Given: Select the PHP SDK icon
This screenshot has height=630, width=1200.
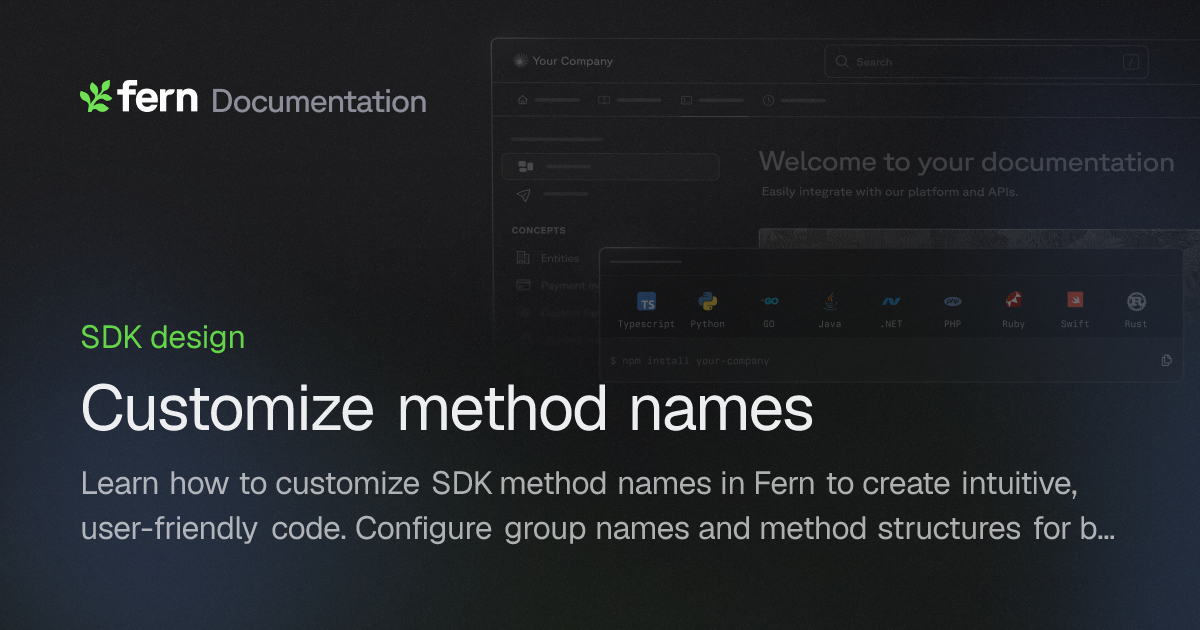Looking at the screenshot, I should click(952, 301).
